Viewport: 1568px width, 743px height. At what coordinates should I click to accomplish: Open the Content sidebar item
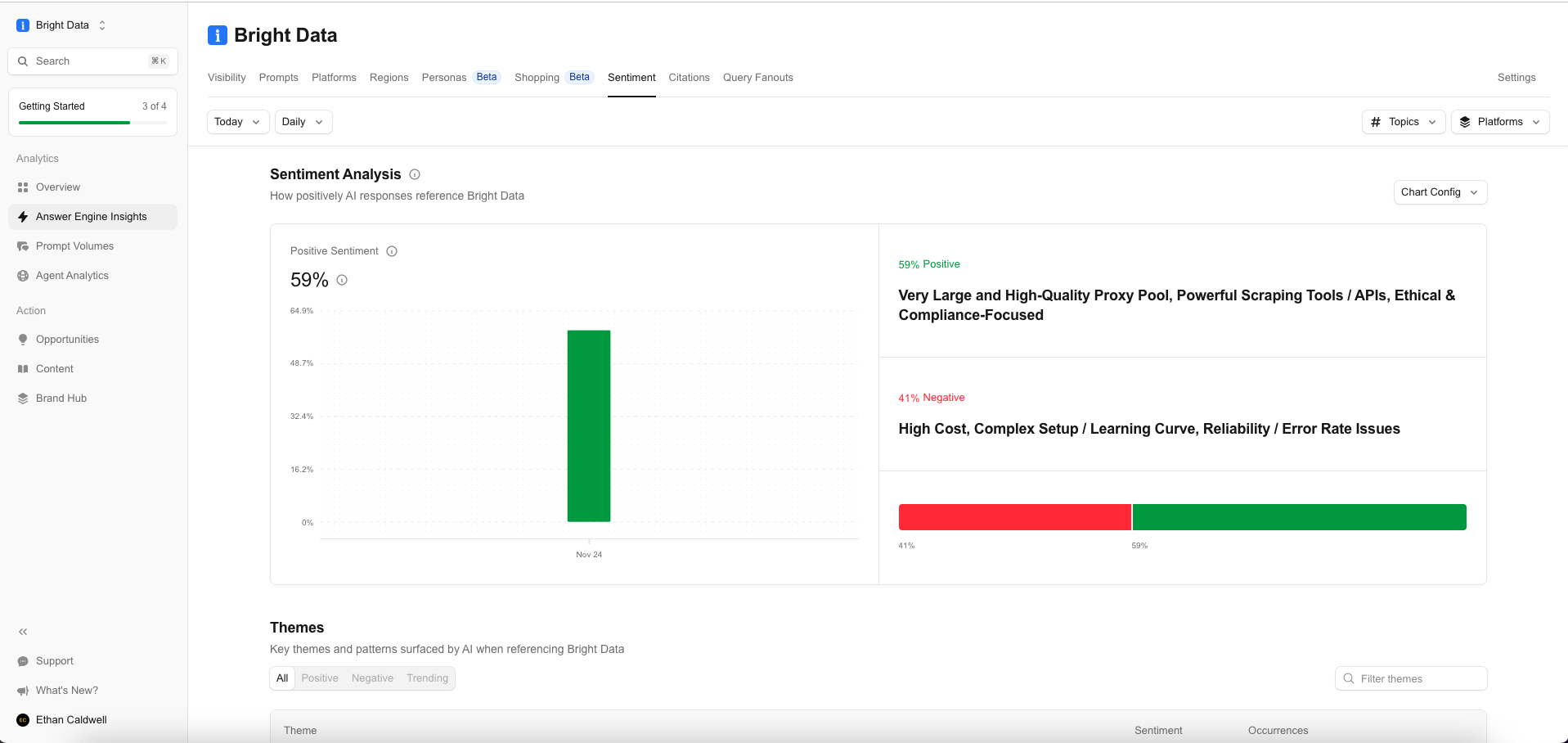pos(92,369)
